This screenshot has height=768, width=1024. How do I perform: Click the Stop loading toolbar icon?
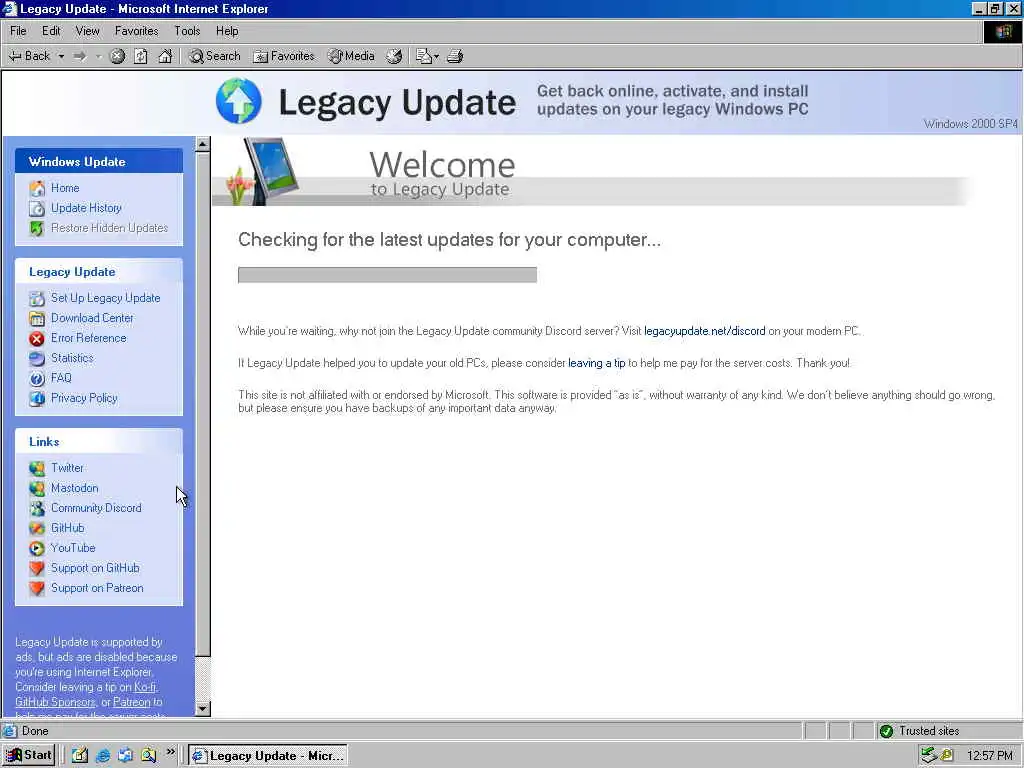pos(117,56)
